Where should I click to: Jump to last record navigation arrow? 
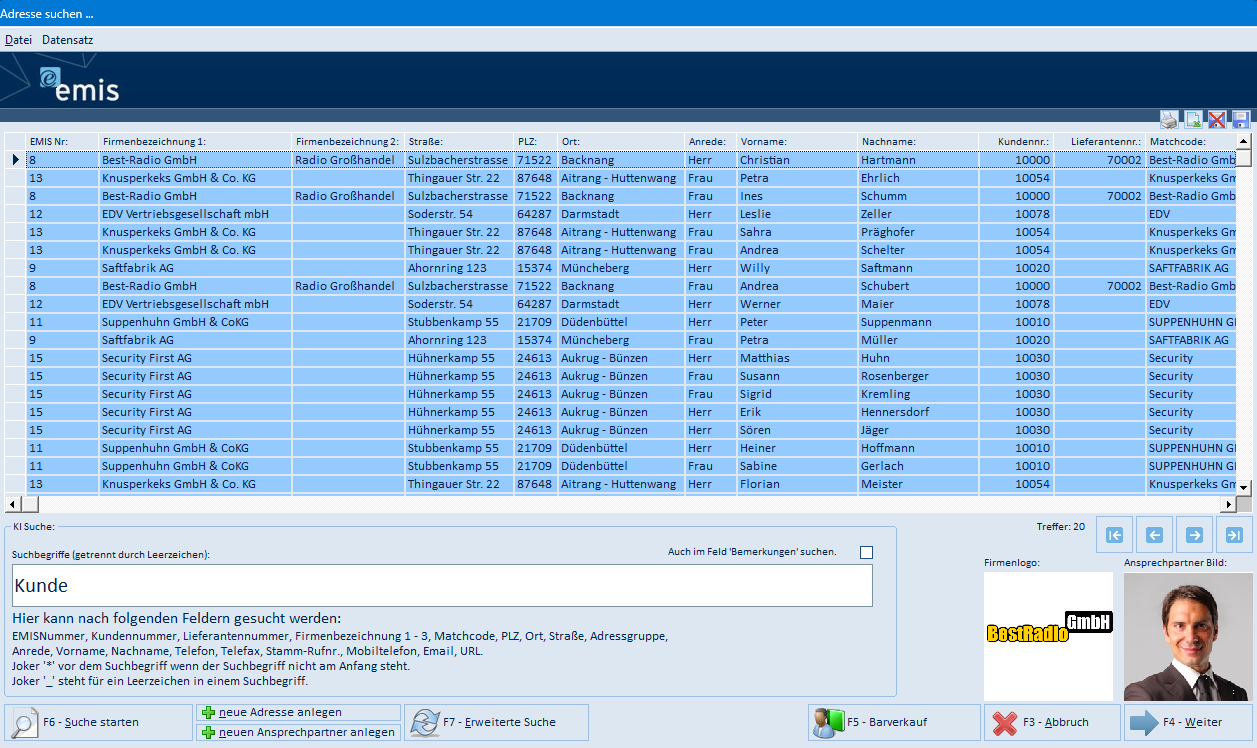point(1234,535)
